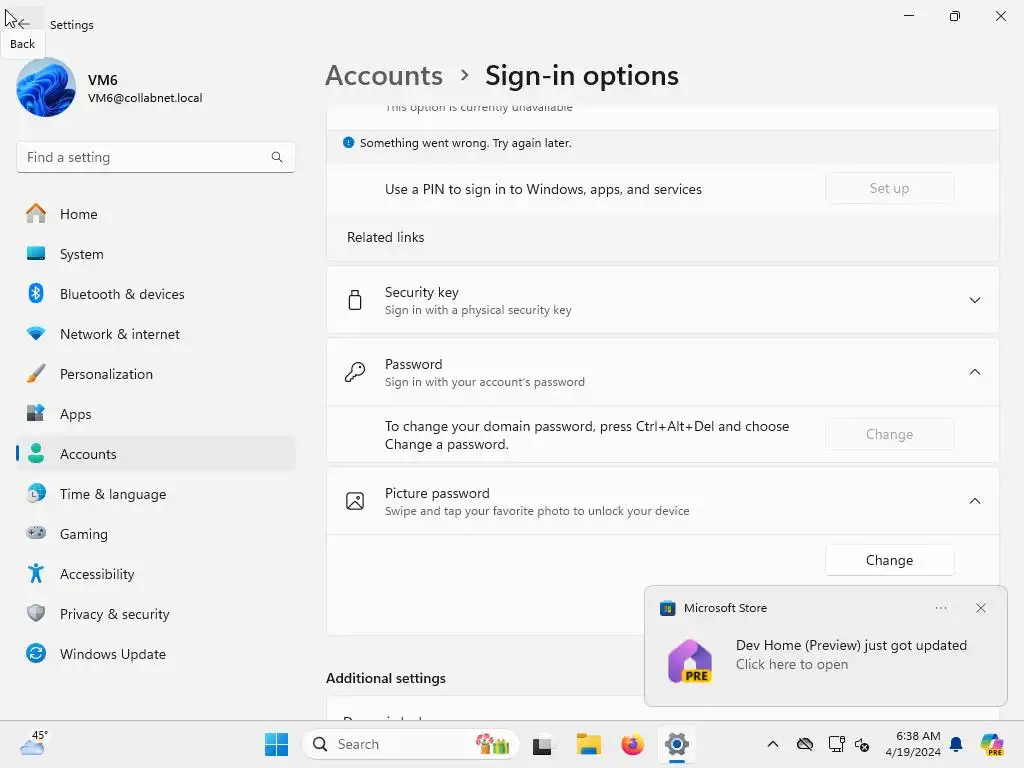Click the Password key icon
Screen dimensions: 1024x768
pos(355,372)
